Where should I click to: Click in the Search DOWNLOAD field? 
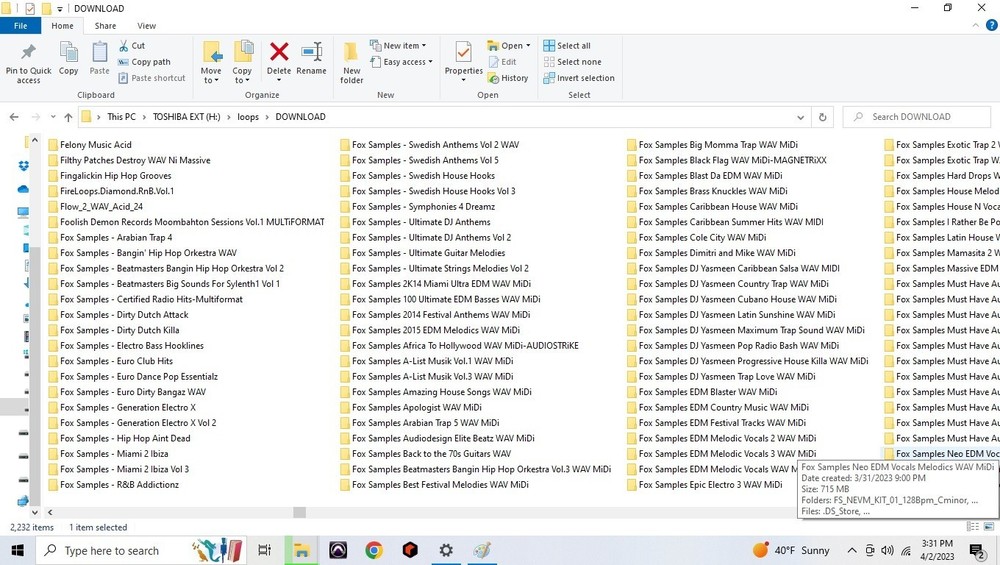coord(916,117)
